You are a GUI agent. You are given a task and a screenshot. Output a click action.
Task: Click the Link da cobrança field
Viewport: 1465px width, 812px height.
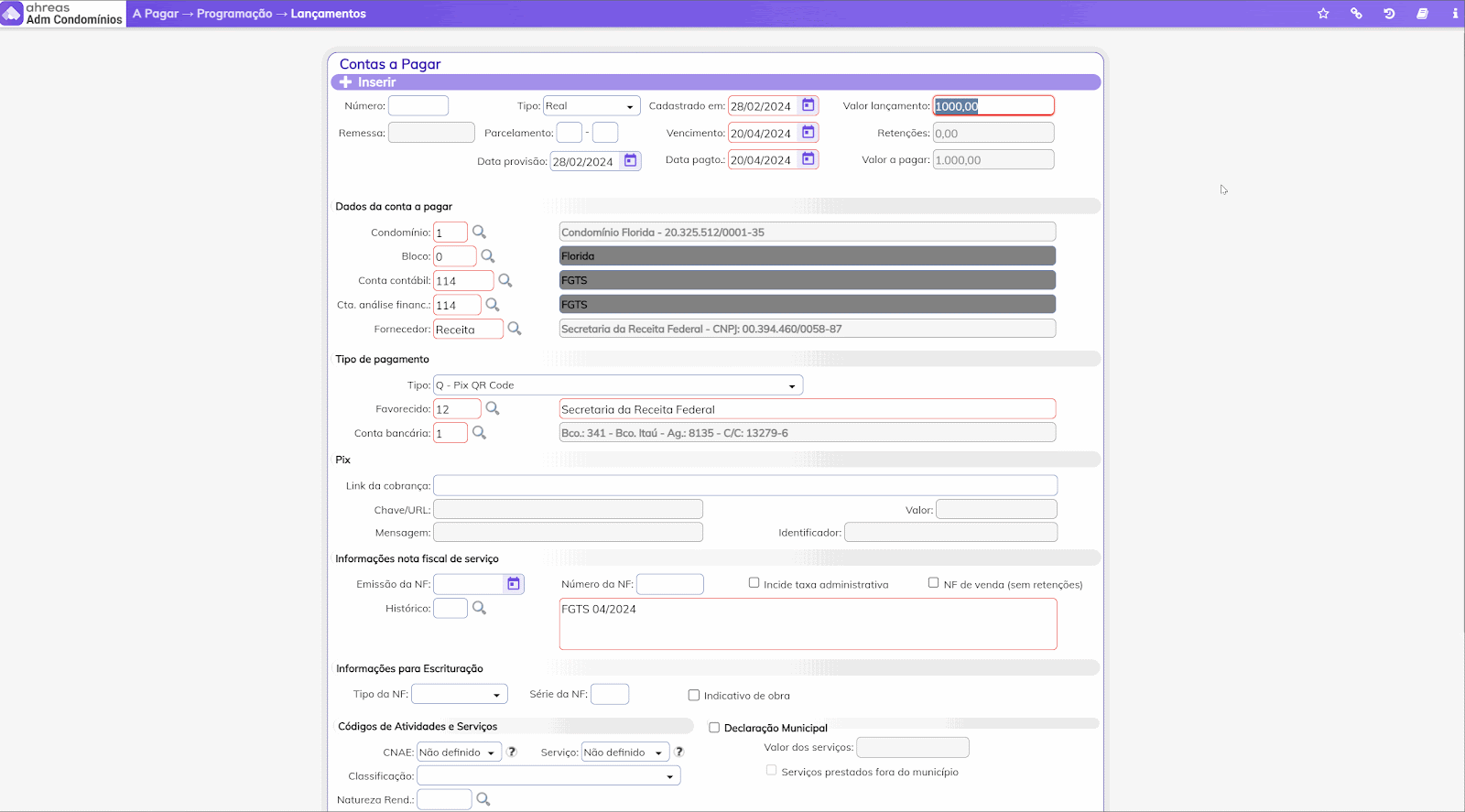pos(744,485)
